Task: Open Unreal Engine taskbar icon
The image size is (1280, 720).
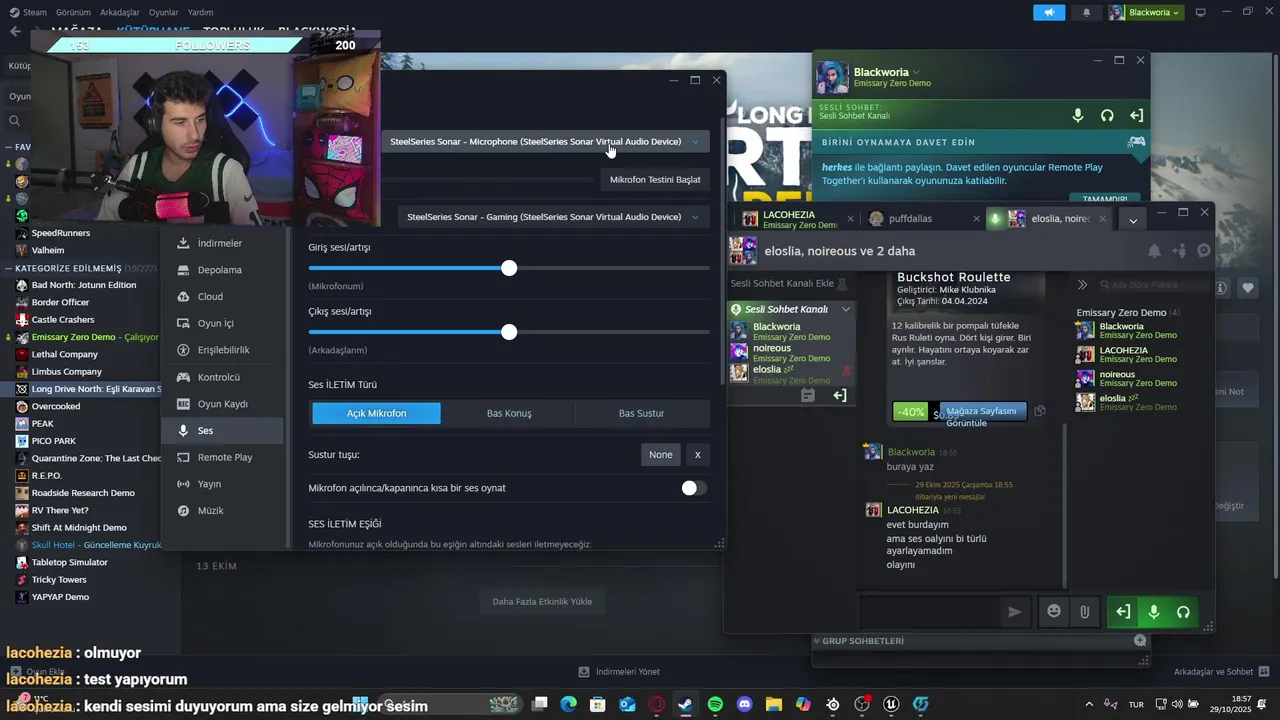Action: 891,704
